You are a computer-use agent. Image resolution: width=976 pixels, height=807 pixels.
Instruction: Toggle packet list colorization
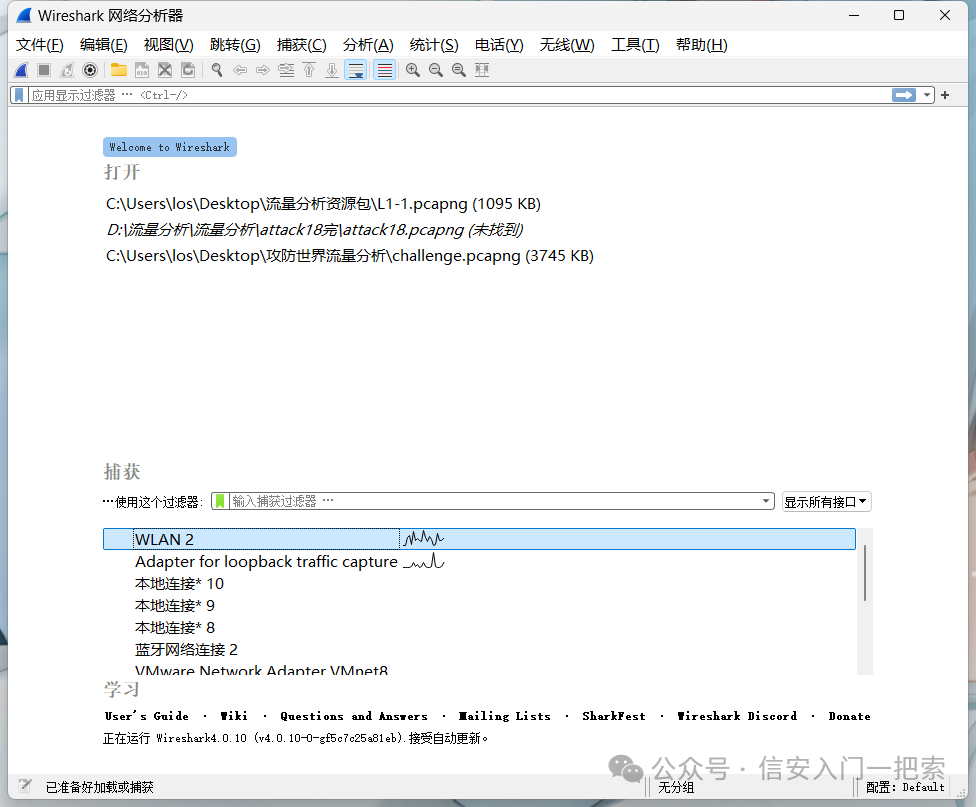click(x=385, y=70)
